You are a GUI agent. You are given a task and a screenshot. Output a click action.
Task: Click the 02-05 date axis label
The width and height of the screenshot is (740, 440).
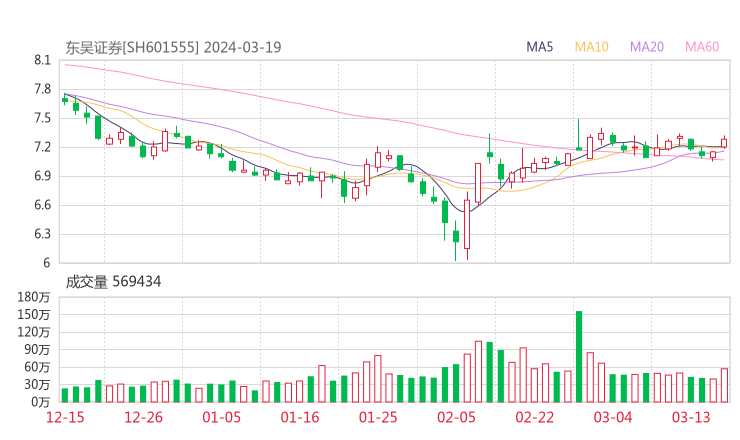(x=456, y=417)
